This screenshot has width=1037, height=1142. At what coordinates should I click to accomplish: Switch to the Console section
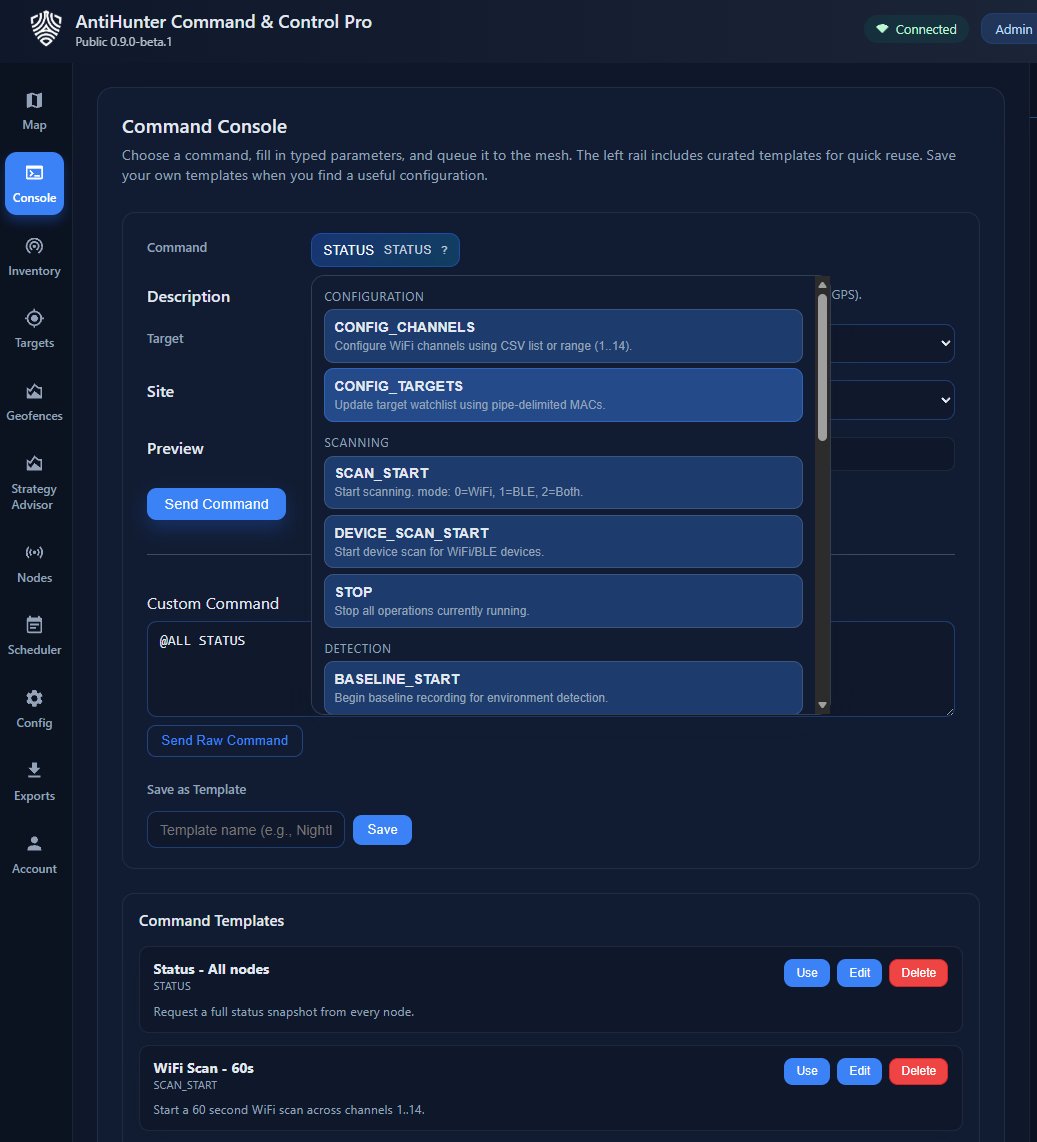pyautogui.click(x=34, y=183)
